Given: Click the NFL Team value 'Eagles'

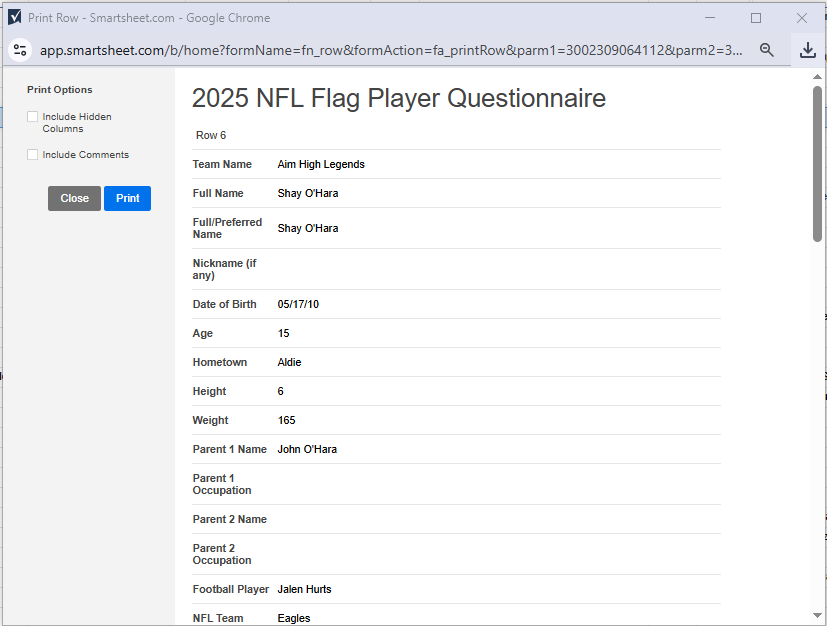Looking at the screenshot, I should [x=294, y=618].
